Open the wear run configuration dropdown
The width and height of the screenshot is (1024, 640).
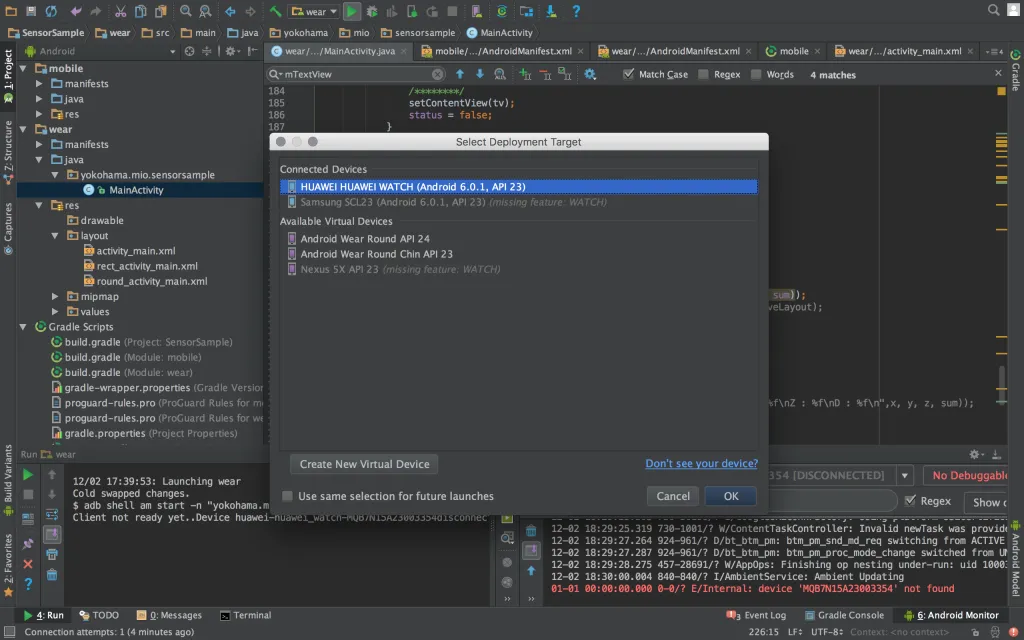315,11
